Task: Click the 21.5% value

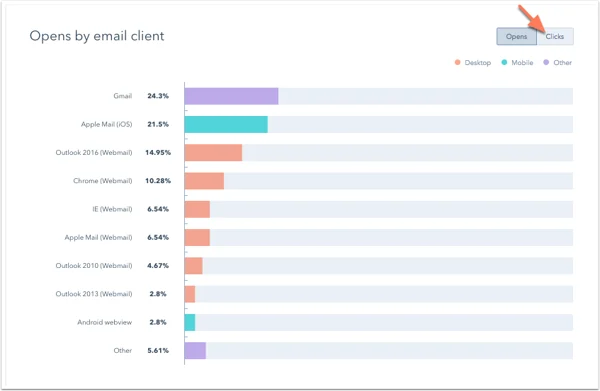Action: point(158,124)
